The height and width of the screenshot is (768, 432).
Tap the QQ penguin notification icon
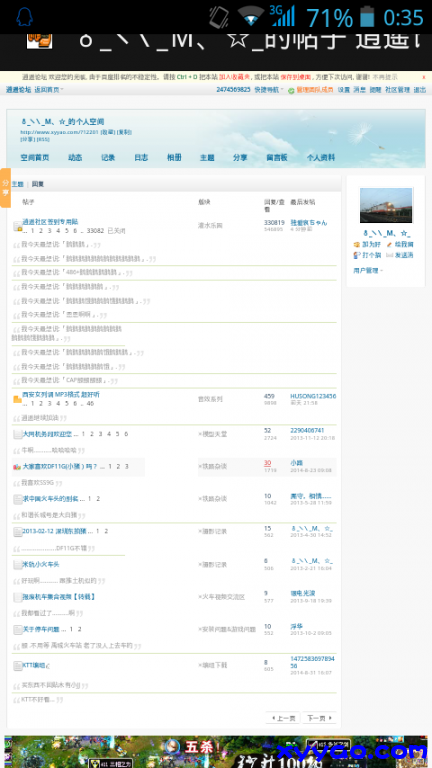(x=24, y=17)
